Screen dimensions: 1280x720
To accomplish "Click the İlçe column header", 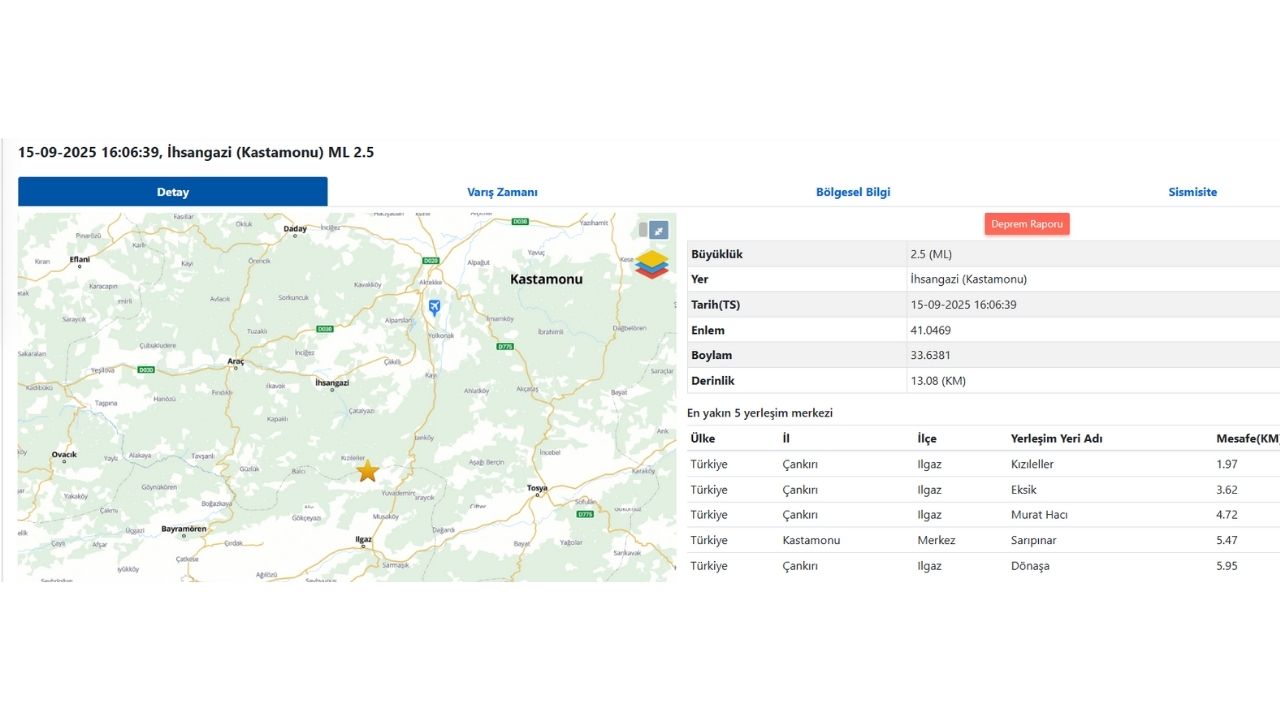I will [927, 439].
